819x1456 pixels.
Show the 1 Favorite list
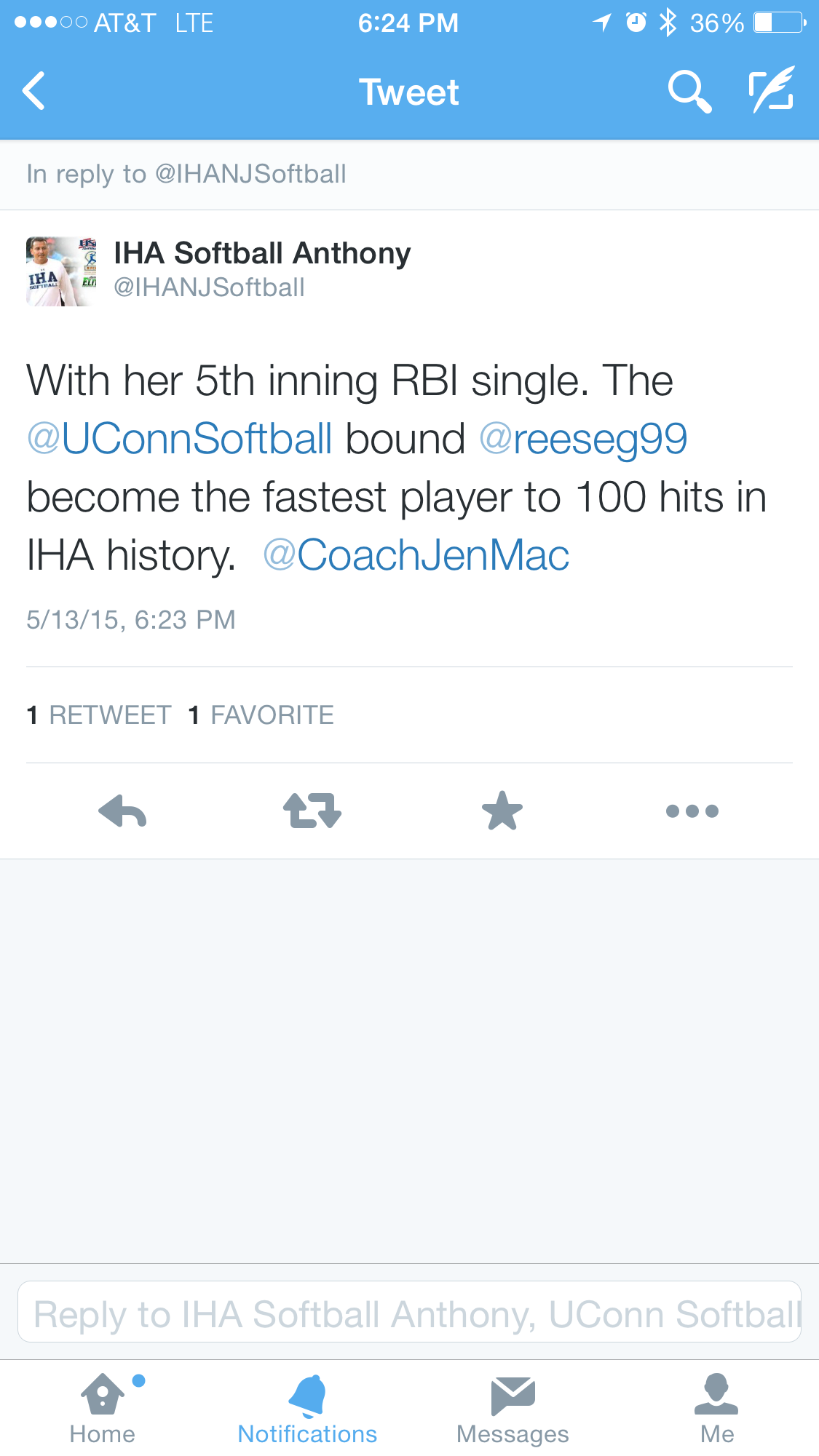point(261,715)
